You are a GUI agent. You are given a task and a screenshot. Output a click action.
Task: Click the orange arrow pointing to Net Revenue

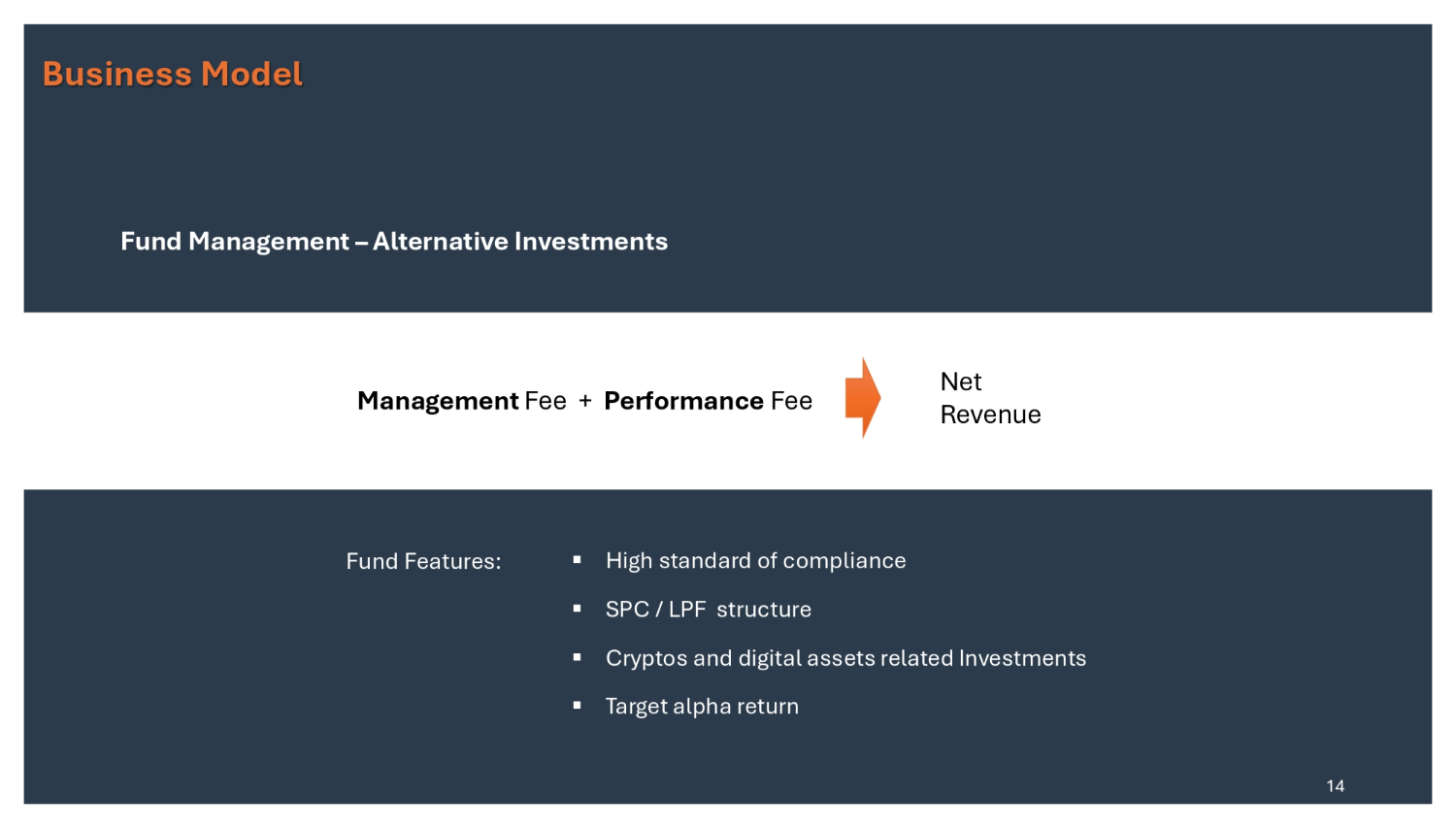point(862,398)
